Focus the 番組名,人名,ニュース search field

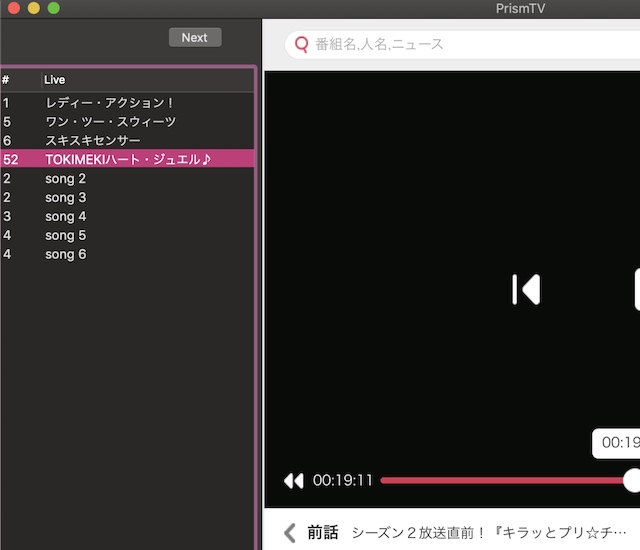click(x=470, y=44)
